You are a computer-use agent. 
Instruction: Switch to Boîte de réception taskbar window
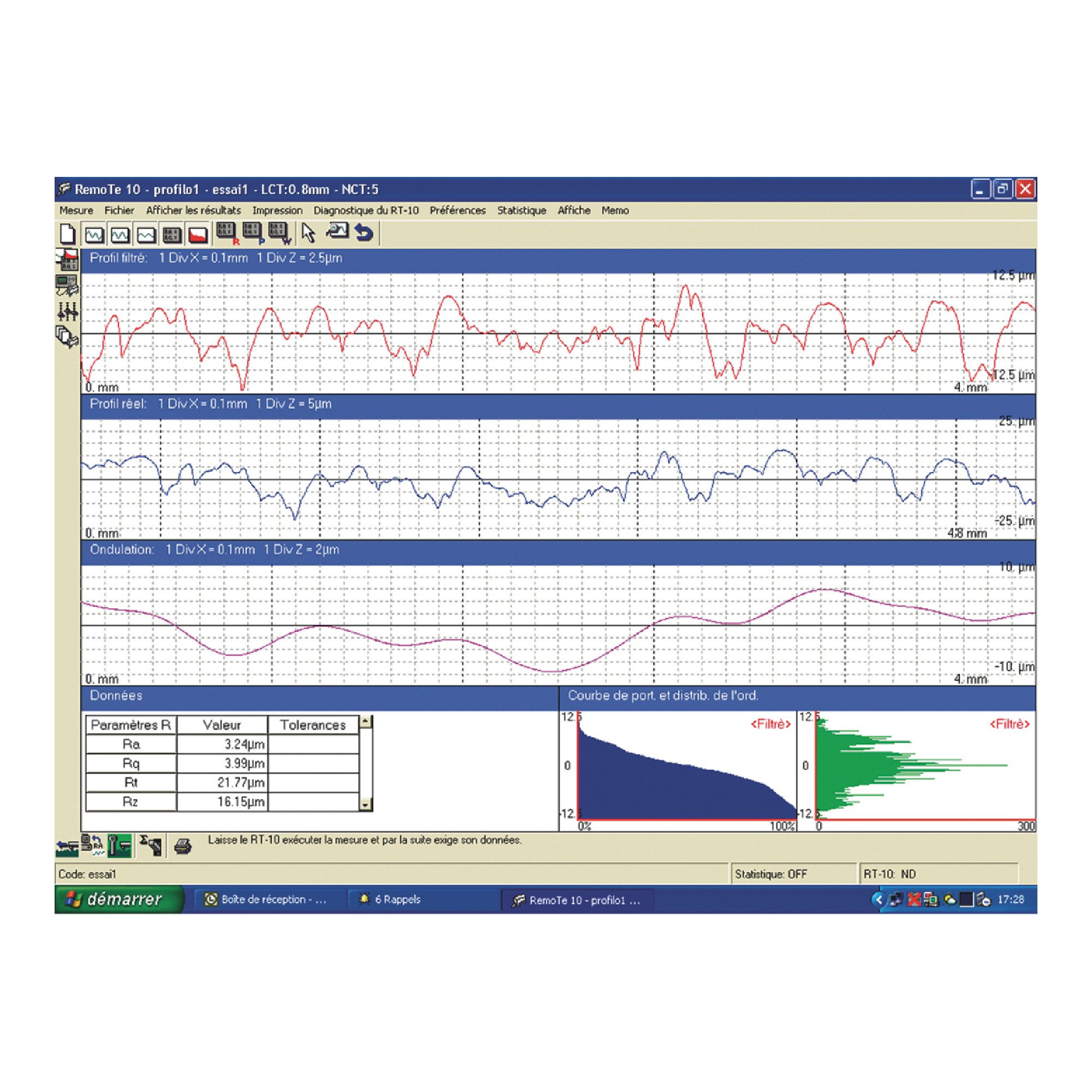point(266,899)
